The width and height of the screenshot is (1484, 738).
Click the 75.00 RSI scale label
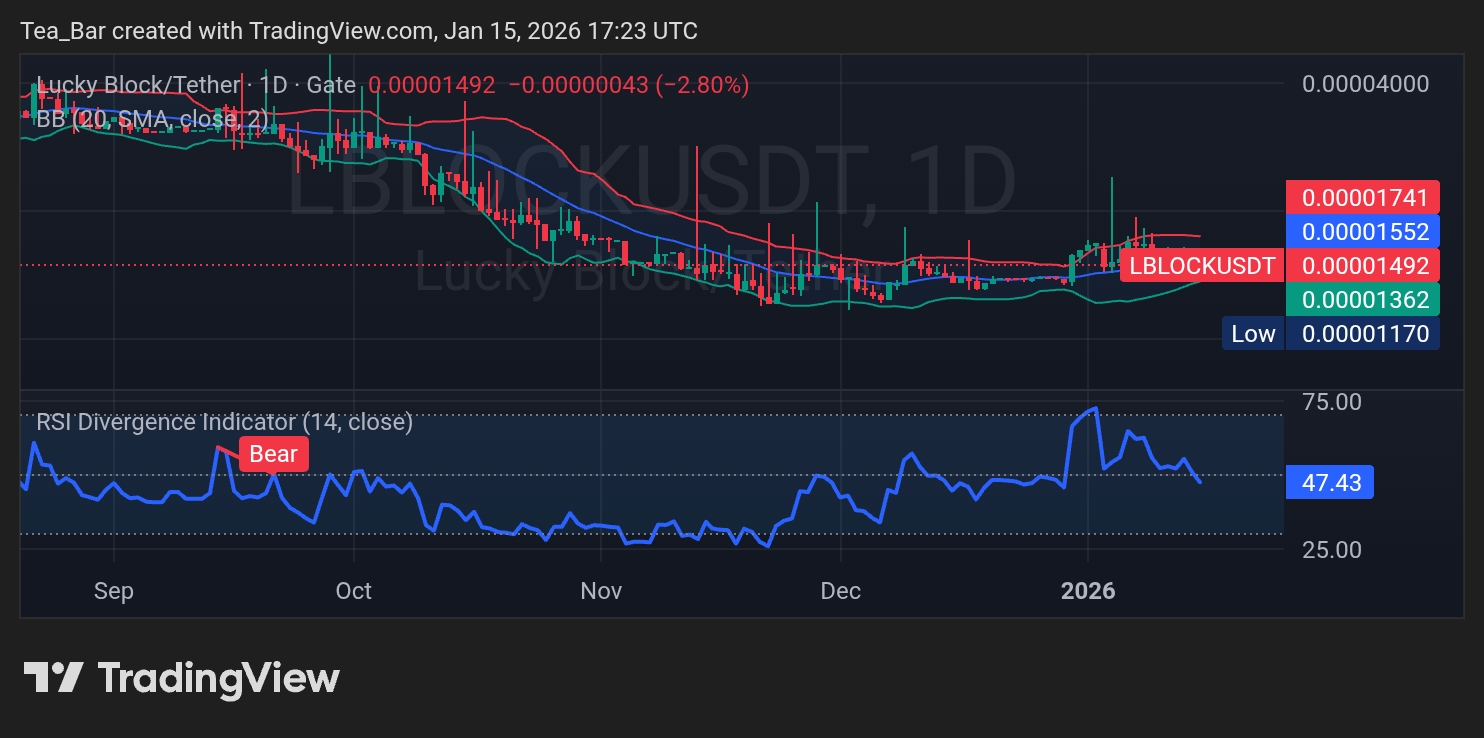coord(1331,402)
